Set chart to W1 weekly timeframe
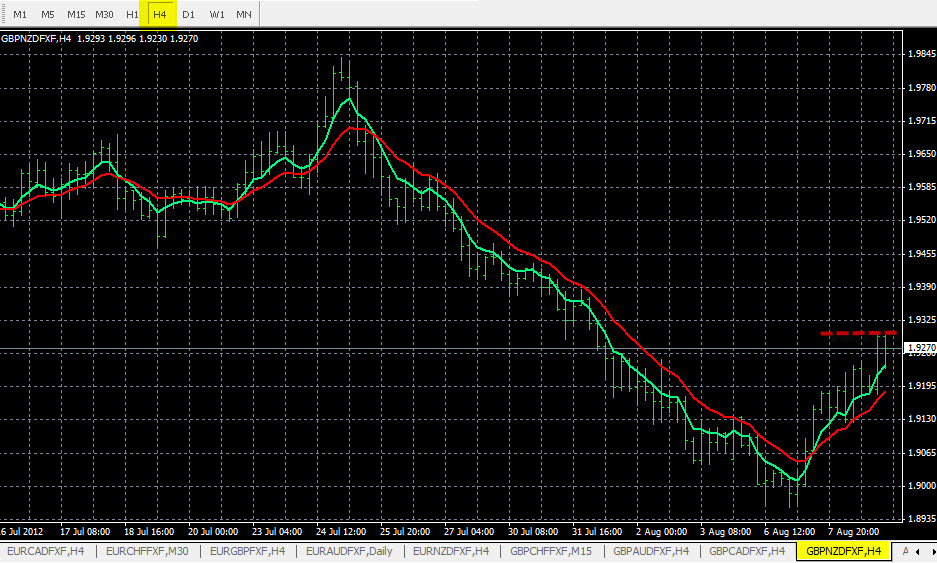This screenshot has width=937, height=563. 216,14
